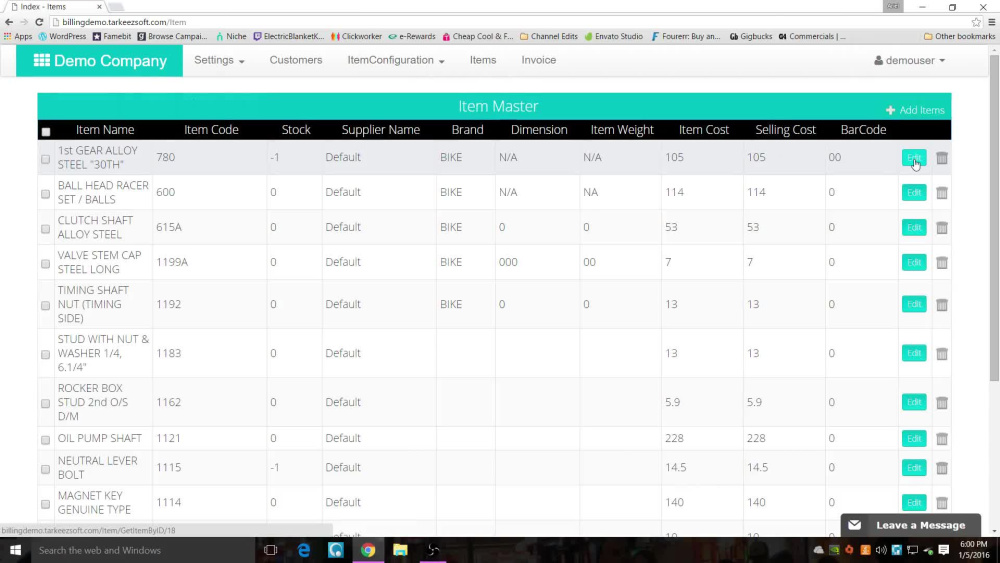
Task: Open the Apps bookmark shortcut
Action: pyautogui.click(x=18, y=36)
